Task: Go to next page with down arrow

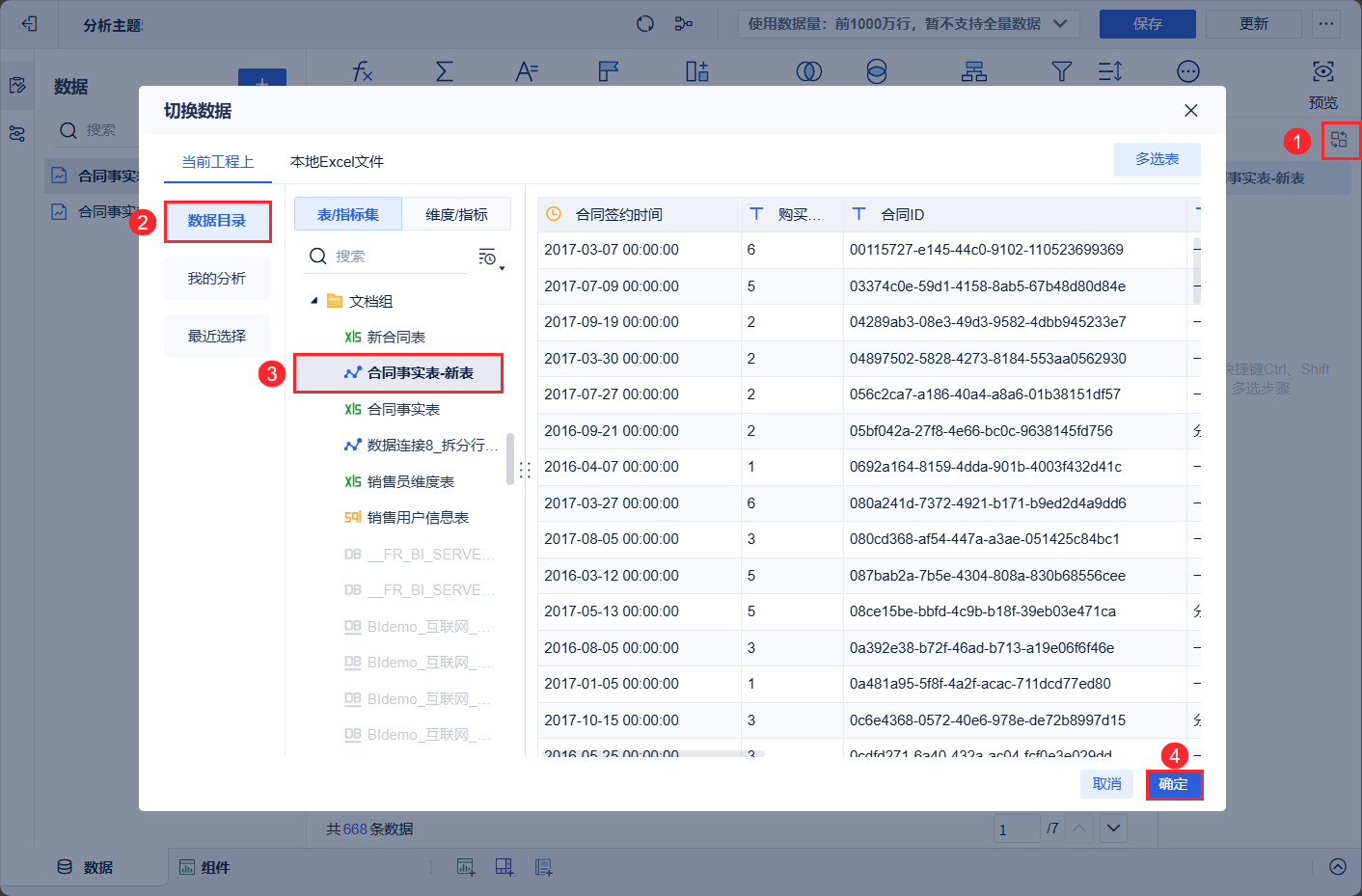Action: click(x=1114, y=828)
